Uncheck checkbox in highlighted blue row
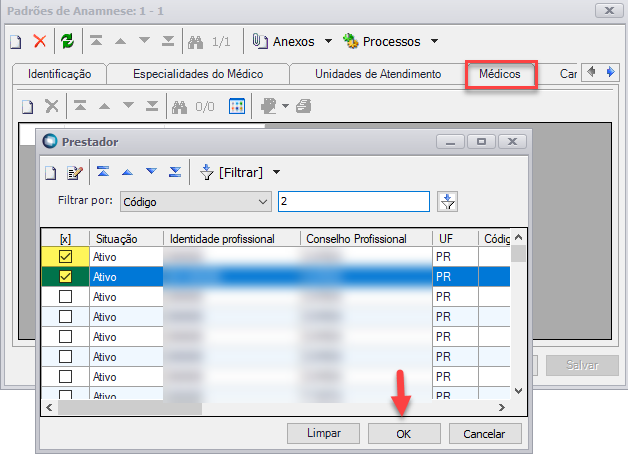Image resolution: width=628 pixels, height=454 pixels. (65, 277)
